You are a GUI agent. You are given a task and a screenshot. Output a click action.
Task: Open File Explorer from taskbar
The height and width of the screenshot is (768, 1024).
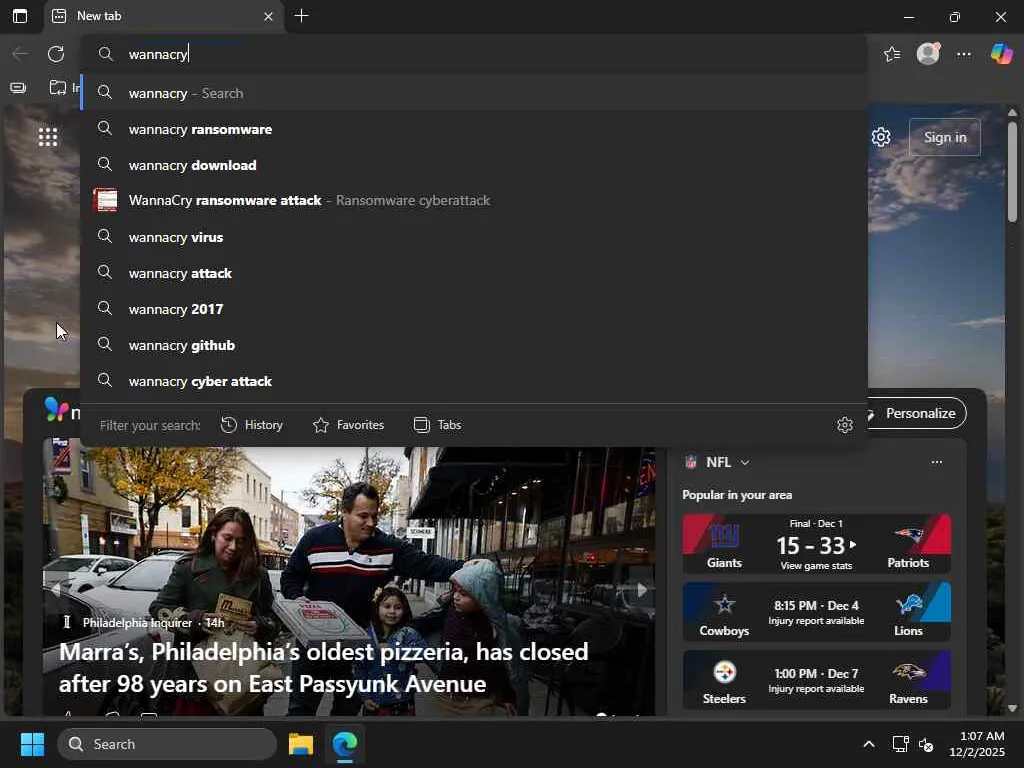coord(301,744)
